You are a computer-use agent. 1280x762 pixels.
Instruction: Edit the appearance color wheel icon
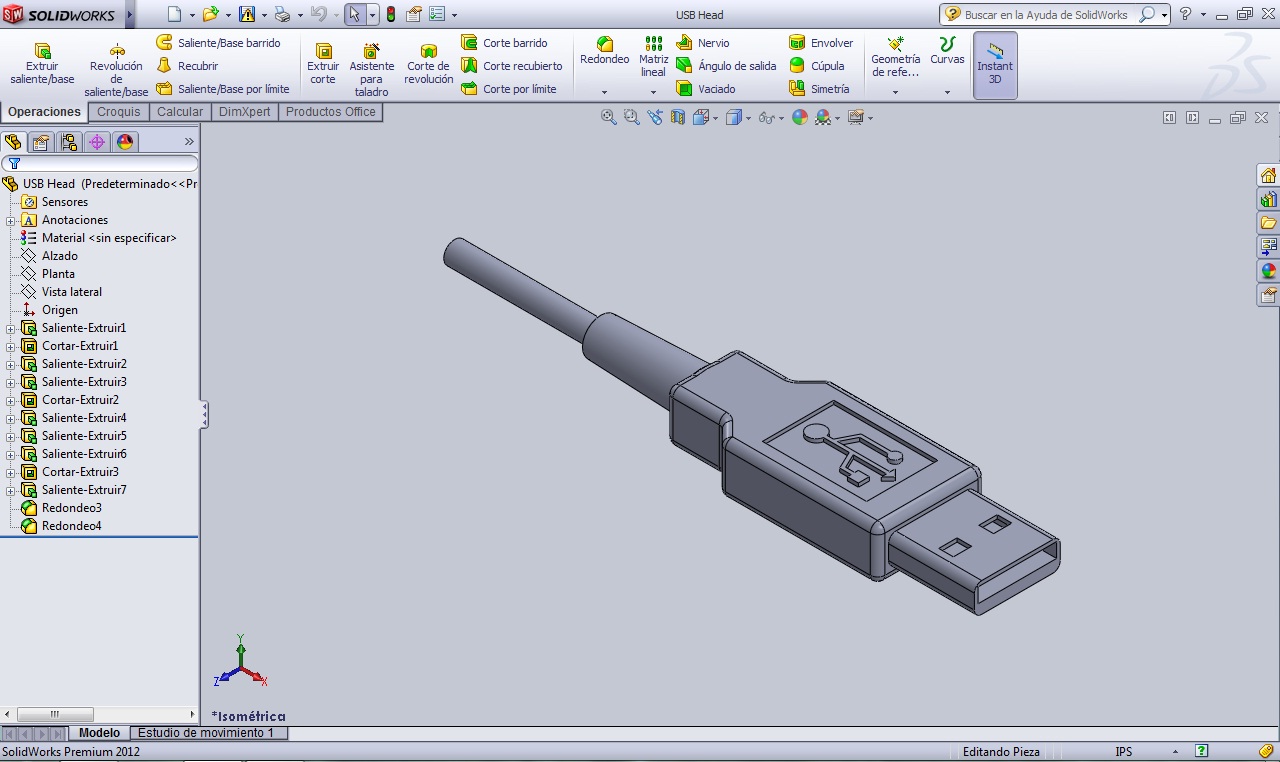[800, 117]
